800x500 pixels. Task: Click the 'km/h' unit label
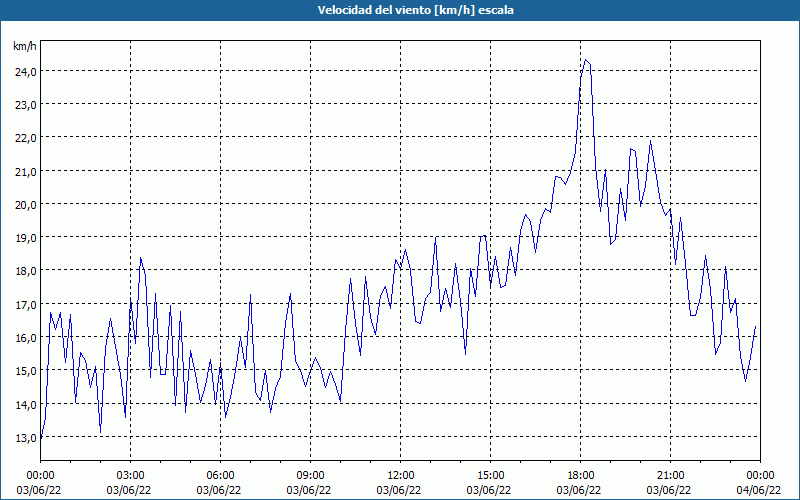pyautogui.click(x=25, y=46)
